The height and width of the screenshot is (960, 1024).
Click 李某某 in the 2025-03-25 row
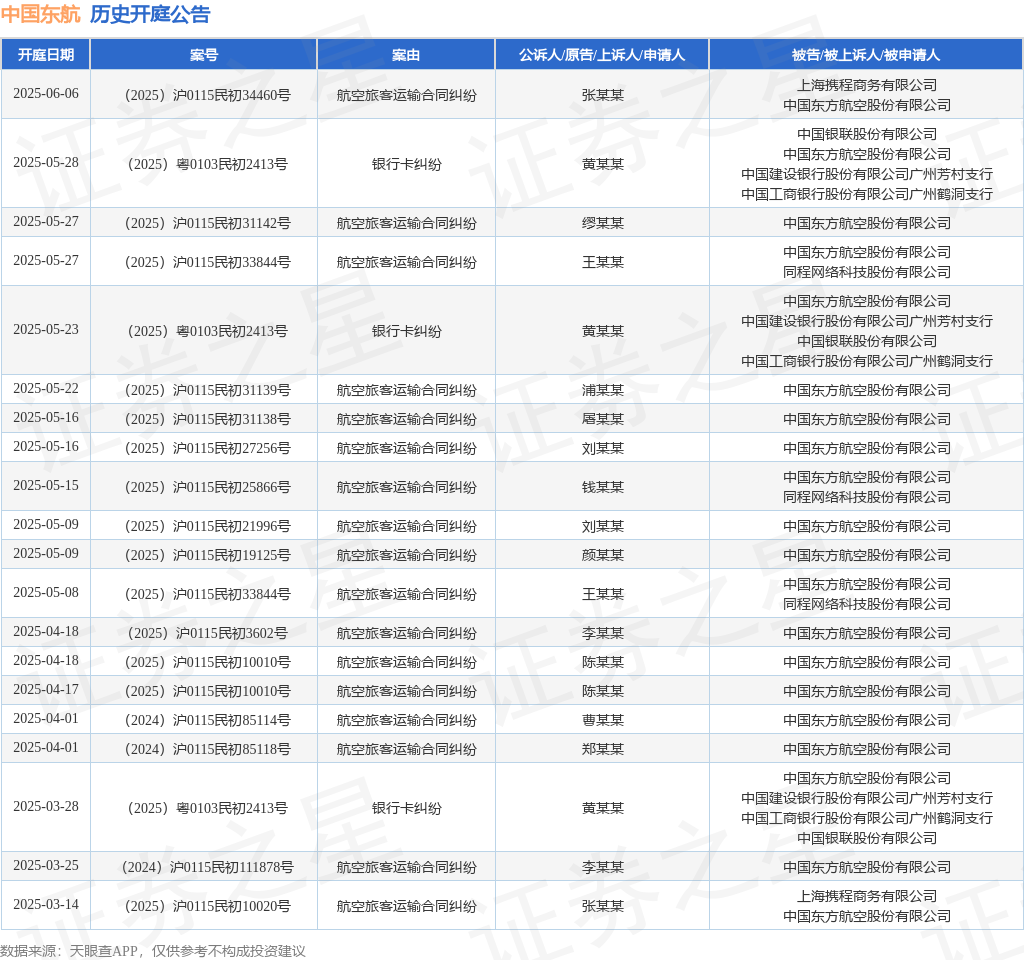[603, 867]
